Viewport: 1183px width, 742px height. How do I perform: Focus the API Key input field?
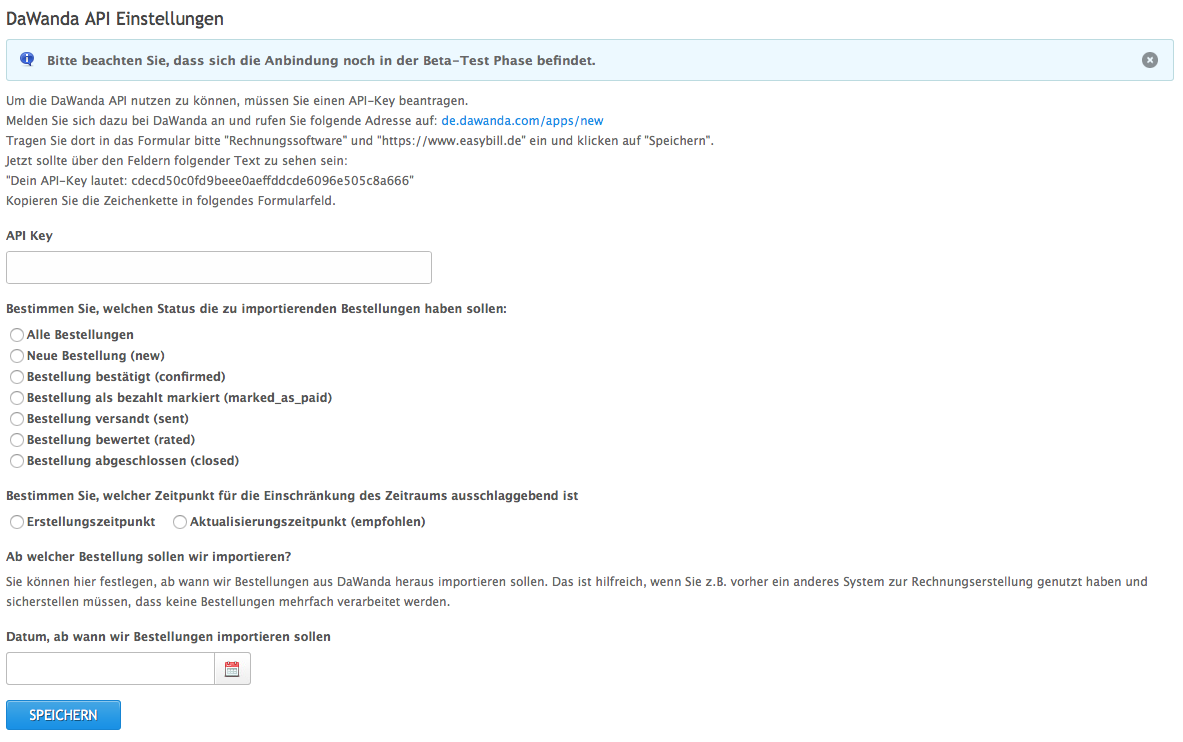coord(219,267)
